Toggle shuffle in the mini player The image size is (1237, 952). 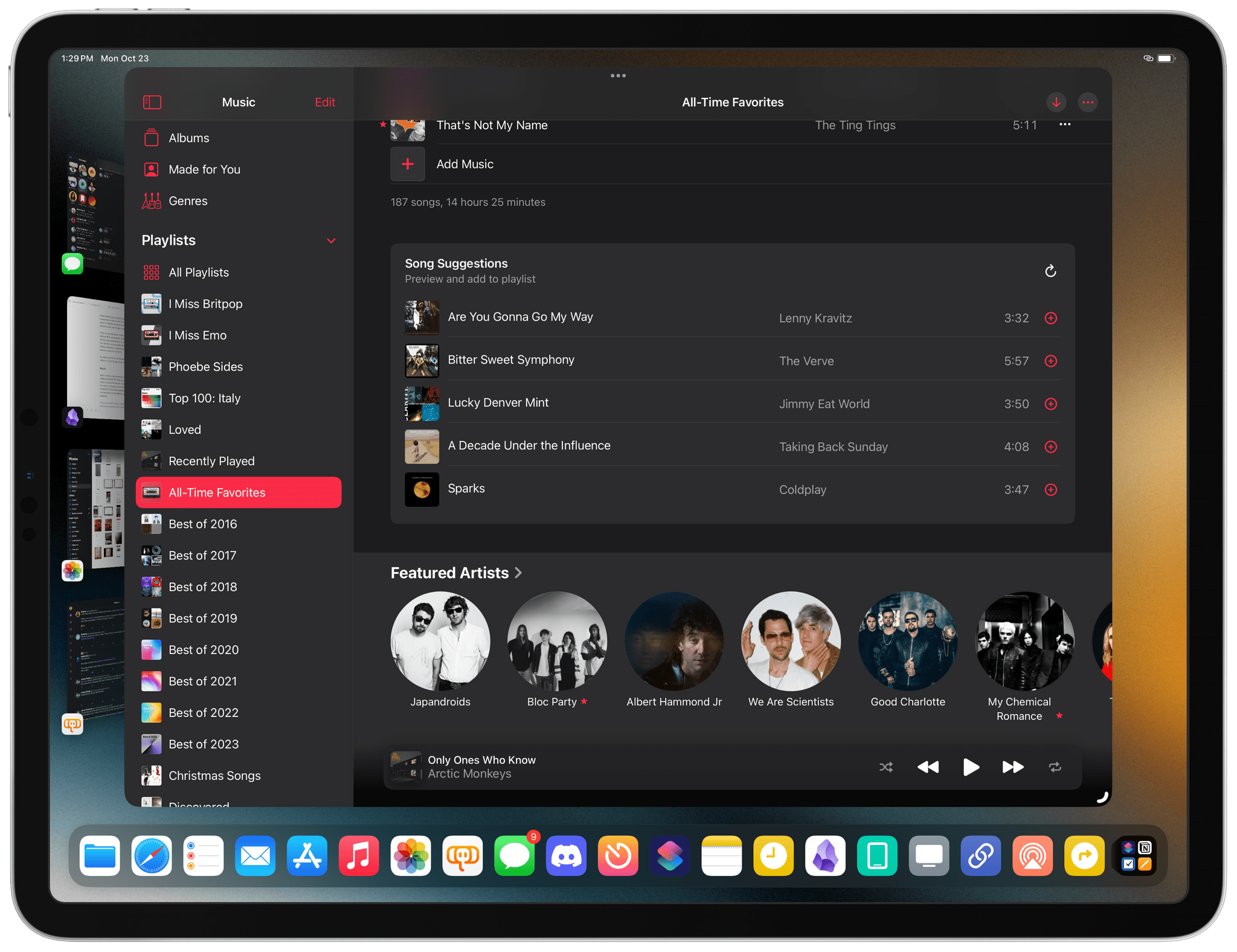pyautogui.click(x=885, y=767)
